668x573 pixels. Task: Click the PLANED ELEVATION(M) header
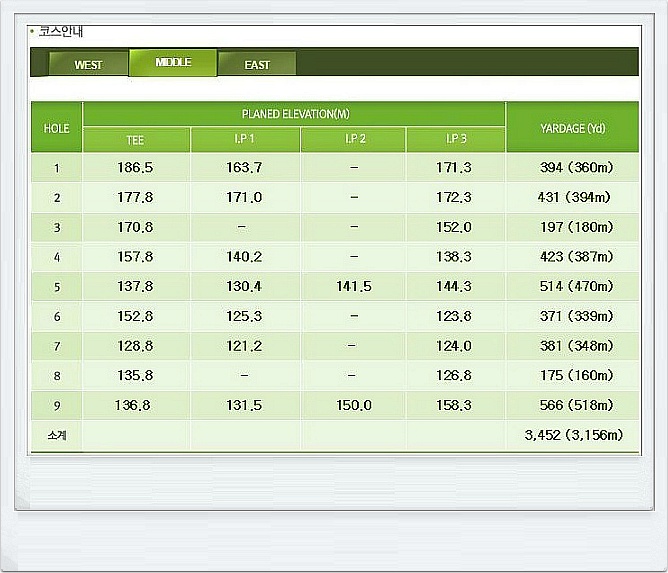[x=295, y=114]
